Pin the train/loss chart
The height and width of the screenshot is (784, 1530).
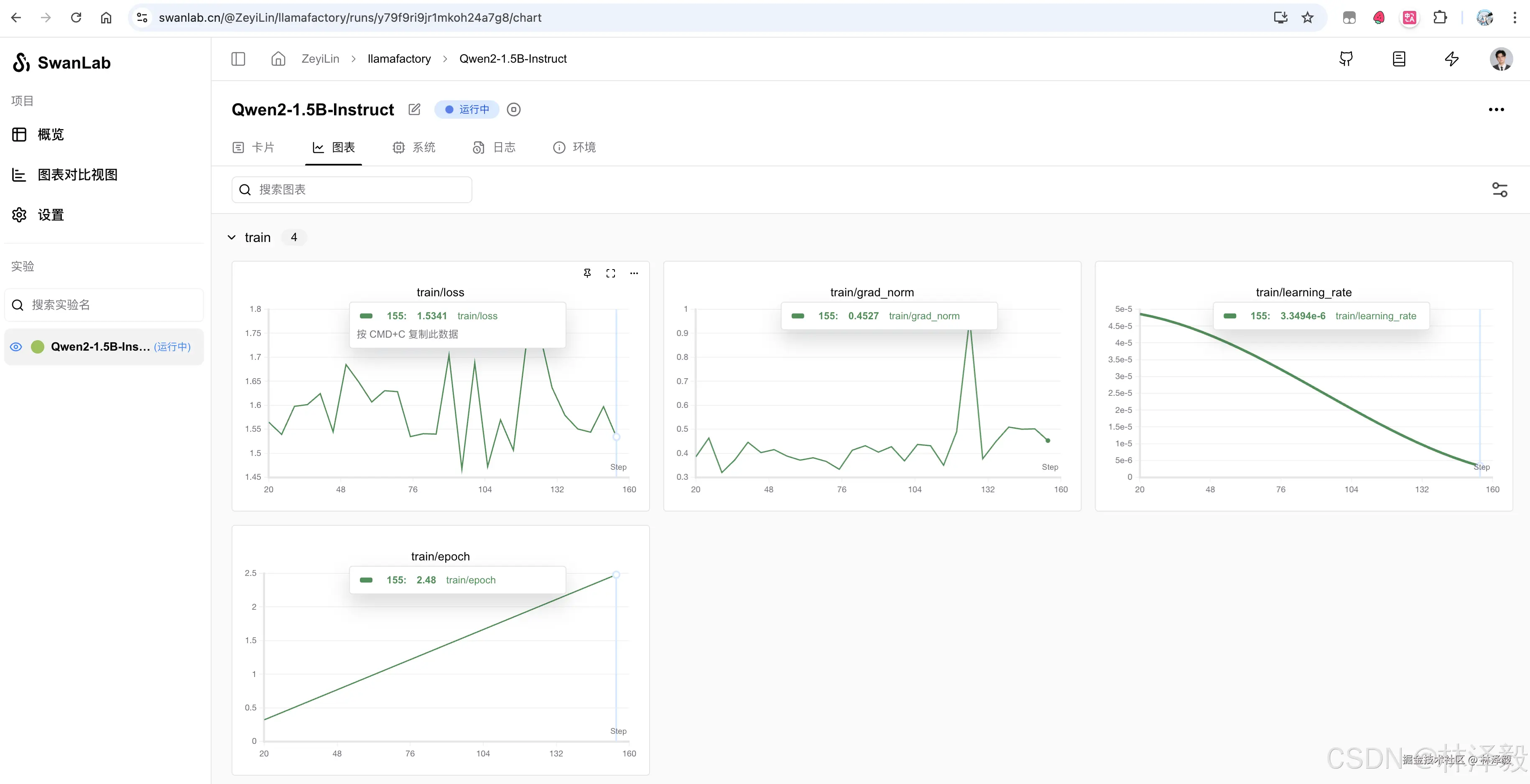click(587, 273)
